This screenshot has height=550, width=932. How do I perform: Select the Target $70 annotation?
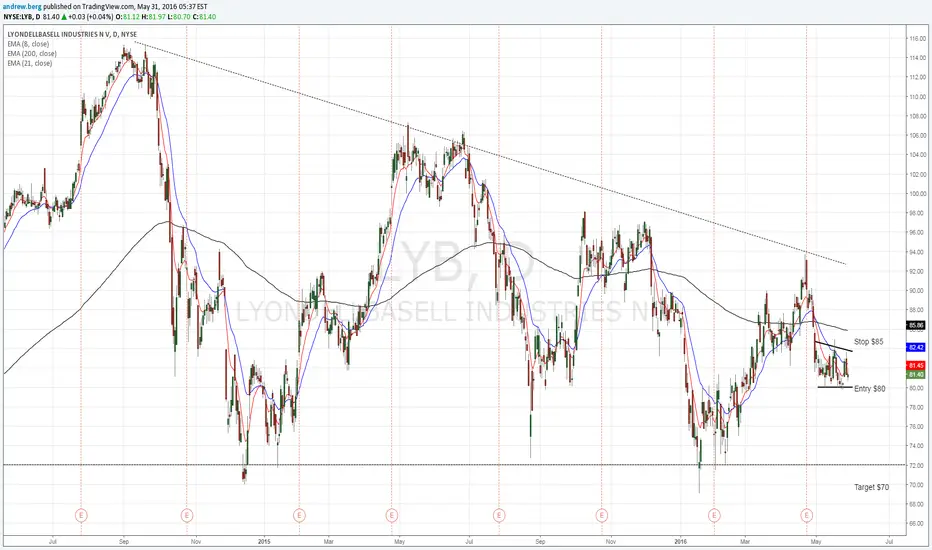click(x=871, y=487)
